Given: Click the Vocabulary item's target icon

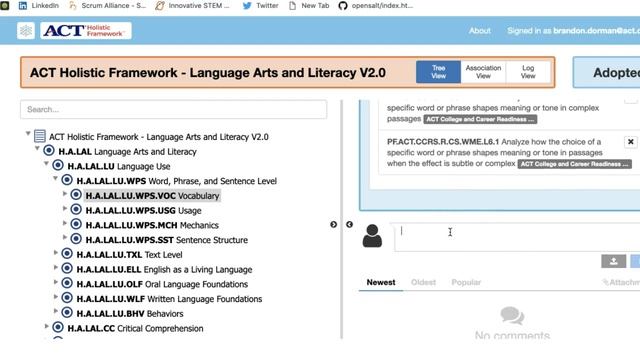Looking at the screenshot, I should point(76,195).
